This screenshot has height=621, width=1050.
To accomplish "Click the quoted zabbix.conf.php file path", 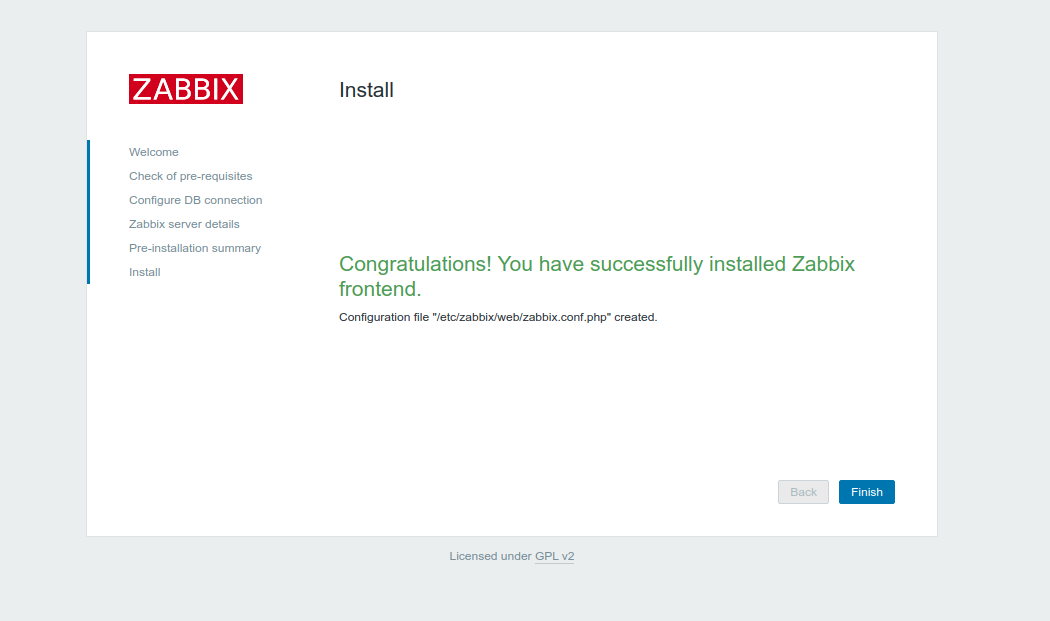I will [x=522, y=318].
